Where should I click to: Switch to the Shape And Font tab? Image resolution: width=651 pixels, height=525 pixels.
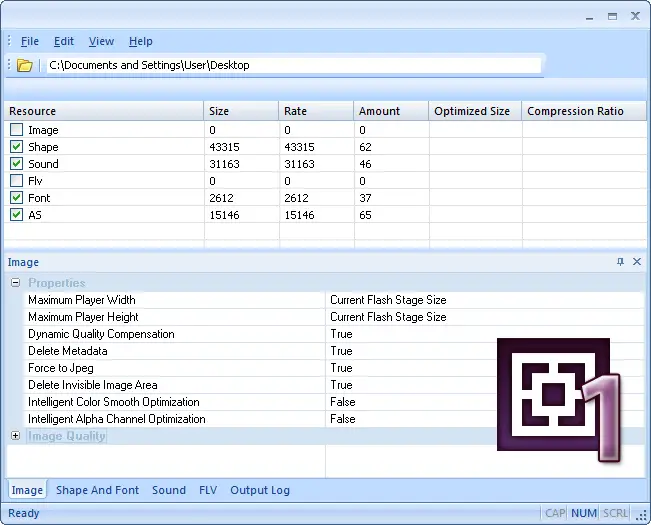click(x=97, y=490)
